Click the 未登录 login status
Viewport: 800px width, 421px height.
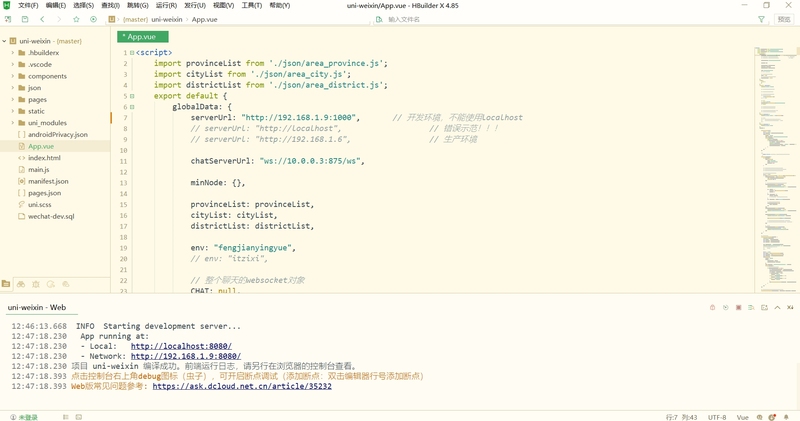(x=24, y=417)
